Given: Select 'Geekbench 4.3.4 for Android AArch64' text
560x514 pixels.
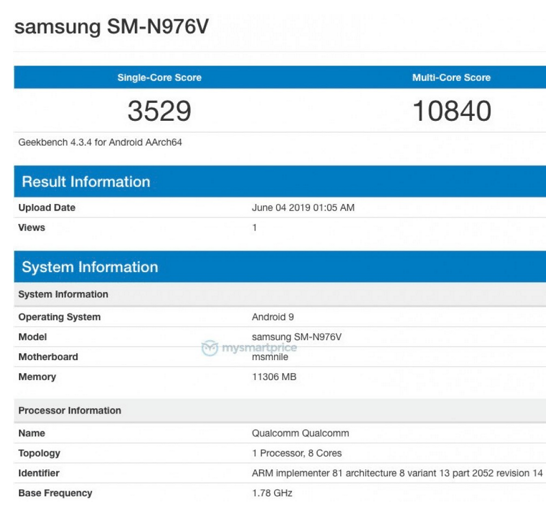Looking at the screenshot, I should [x=100, y=142].
